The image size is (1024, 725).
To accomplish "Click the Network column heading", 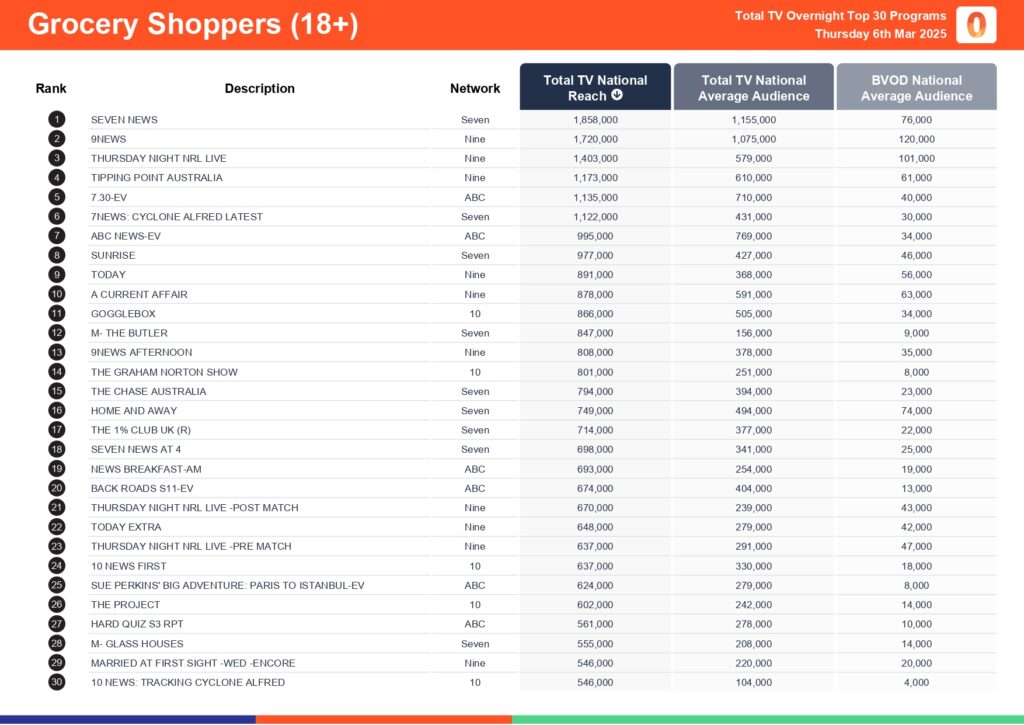I will pyautogui.click(x=475, y=89).
